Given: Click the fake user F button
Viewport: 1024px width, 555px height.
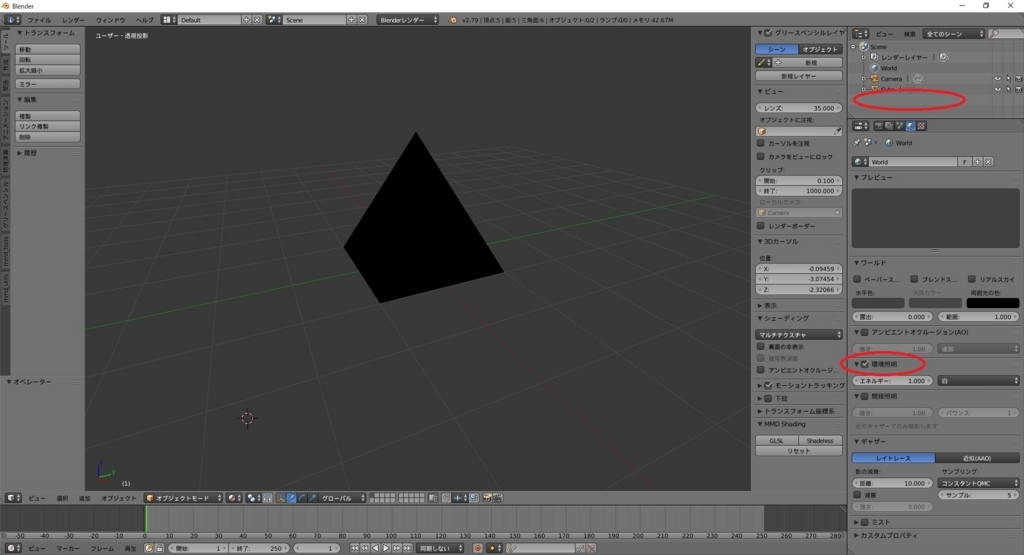Looking at the screenshot, I should (x=965, y=162).
